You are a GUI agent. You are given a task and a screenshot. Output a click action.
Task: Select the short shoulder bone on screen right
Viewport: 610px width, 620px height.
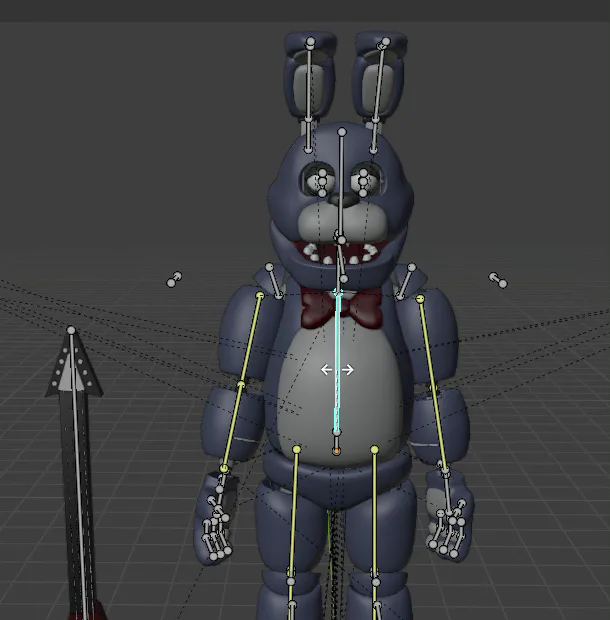click(x=406, y=282)
